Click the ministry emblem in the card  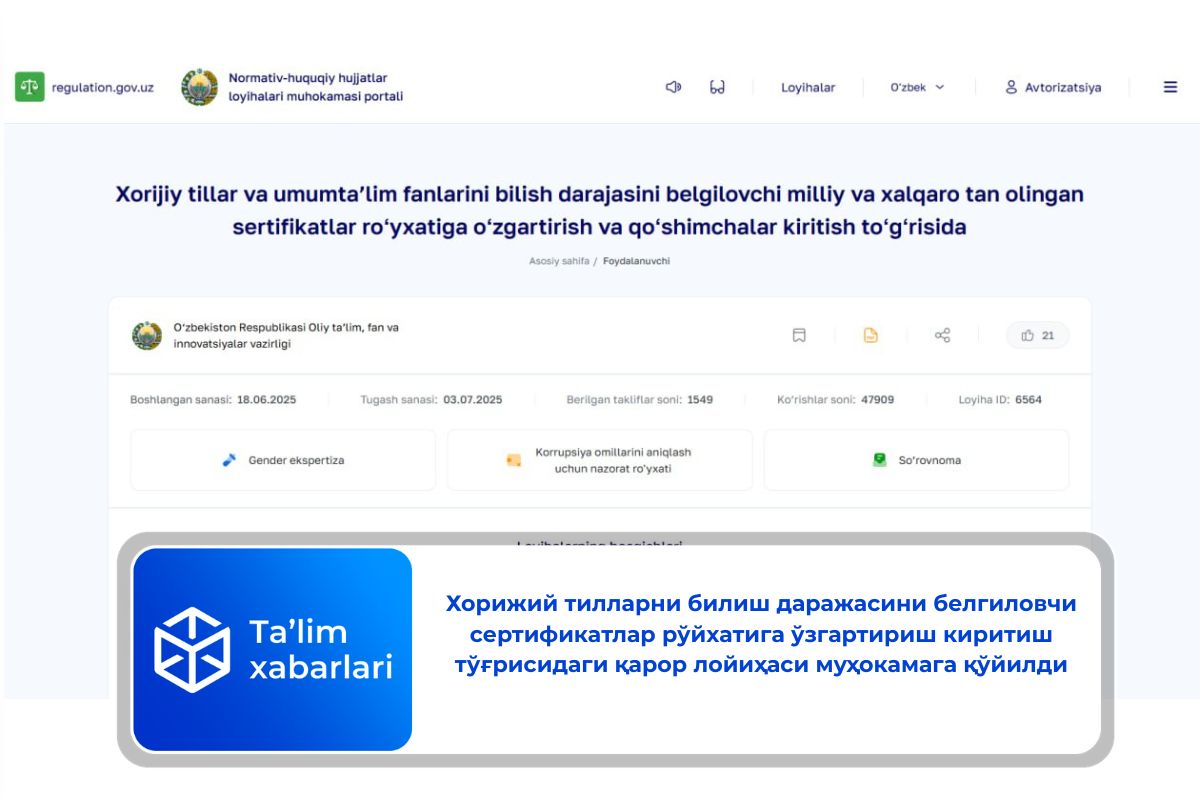[x=147, y=335]
